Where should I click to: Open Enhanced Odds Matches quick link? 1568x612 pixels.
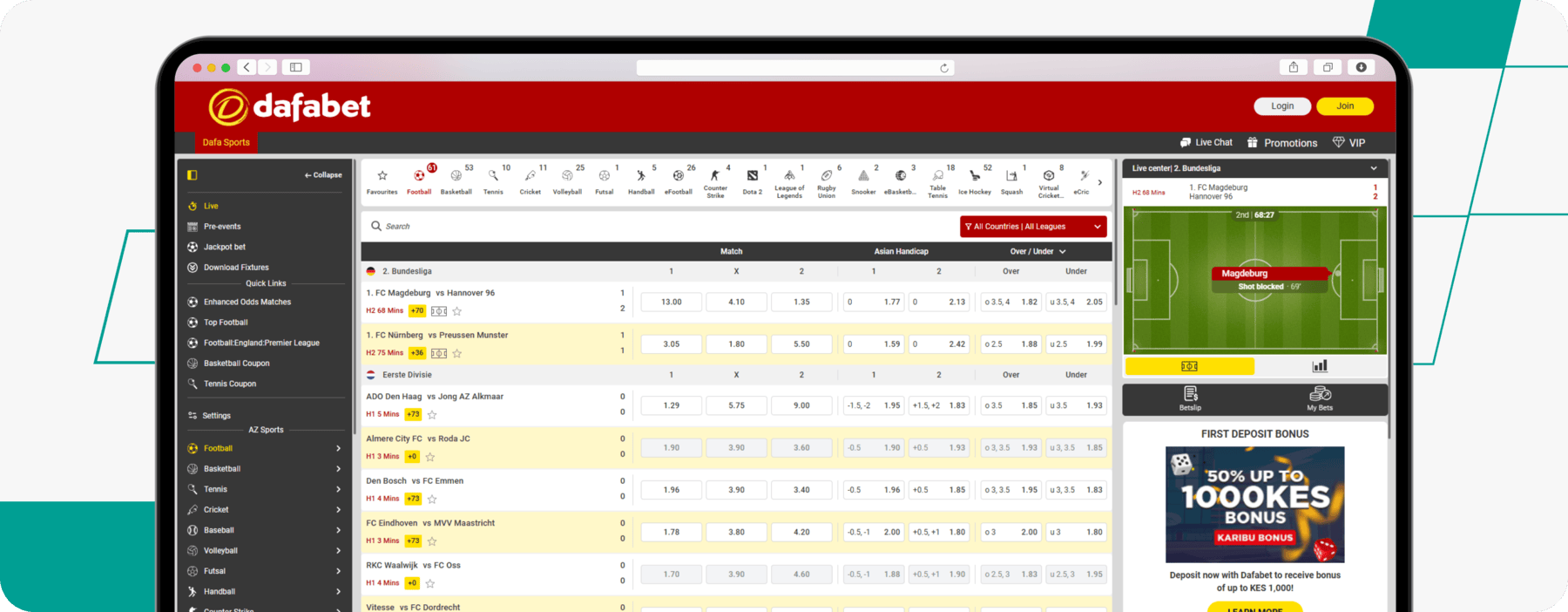247,303
